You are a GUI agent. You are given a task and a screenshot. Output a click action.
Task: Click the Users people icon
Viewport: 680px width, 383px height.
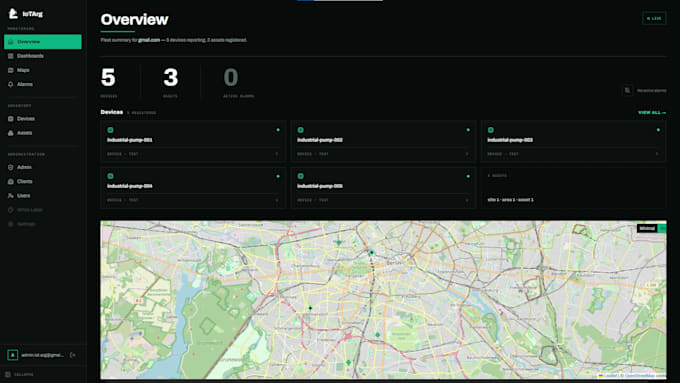(10, 196)
